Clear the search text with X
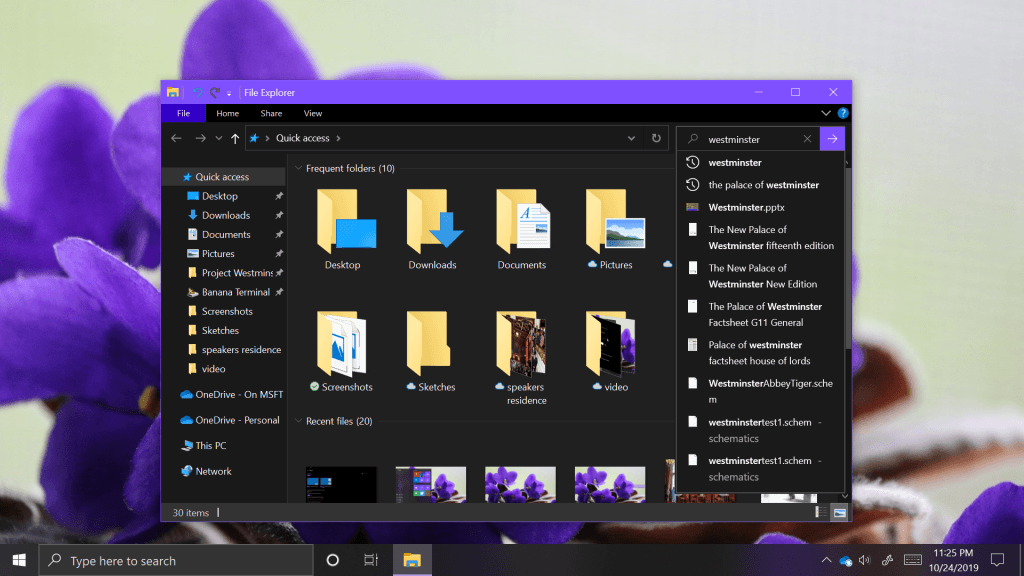The width and height of the screenshot is (1024, 576). pyautogui.click(x=807, y=139)
